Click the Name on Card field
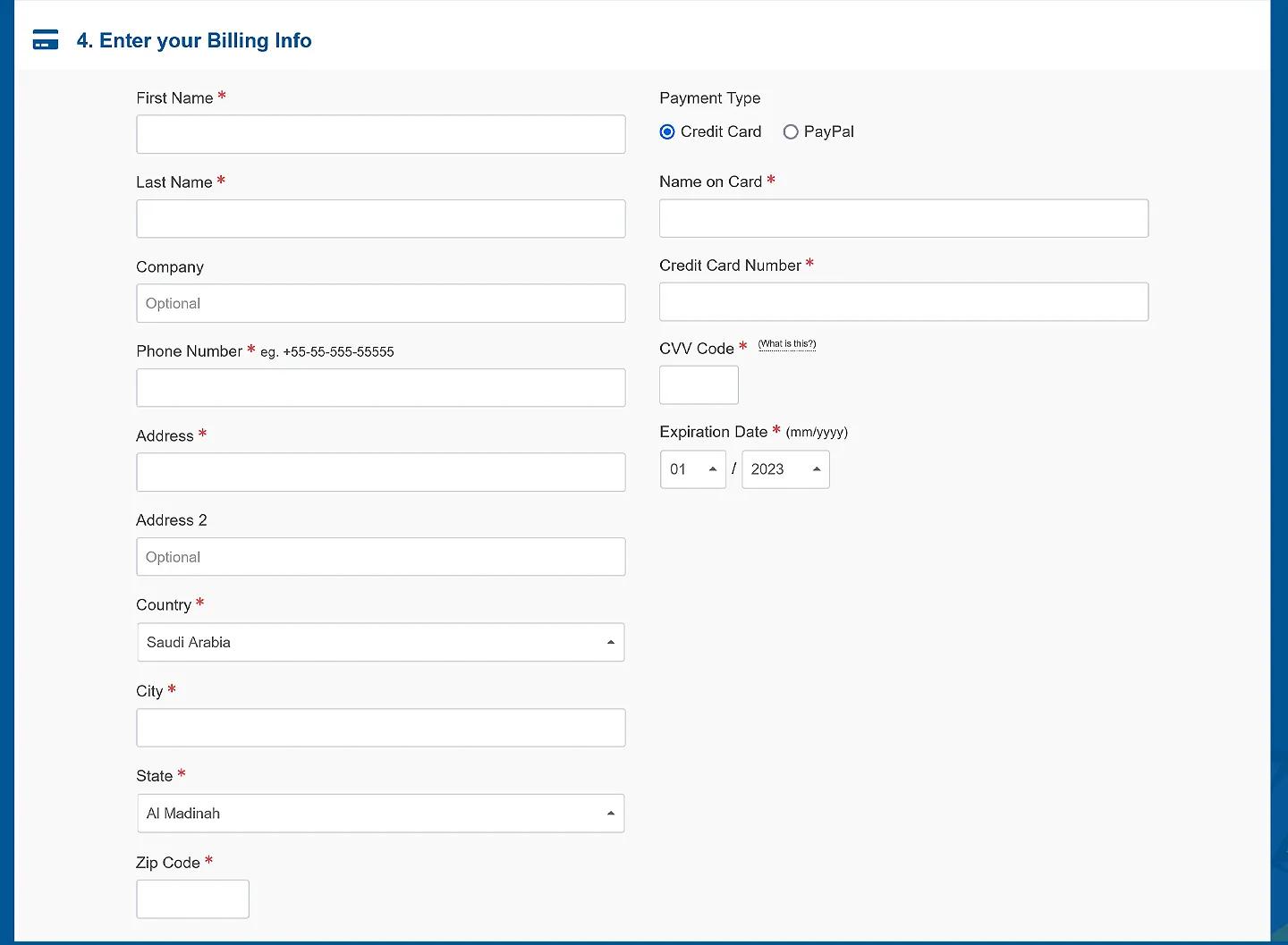 pos(903,218)
